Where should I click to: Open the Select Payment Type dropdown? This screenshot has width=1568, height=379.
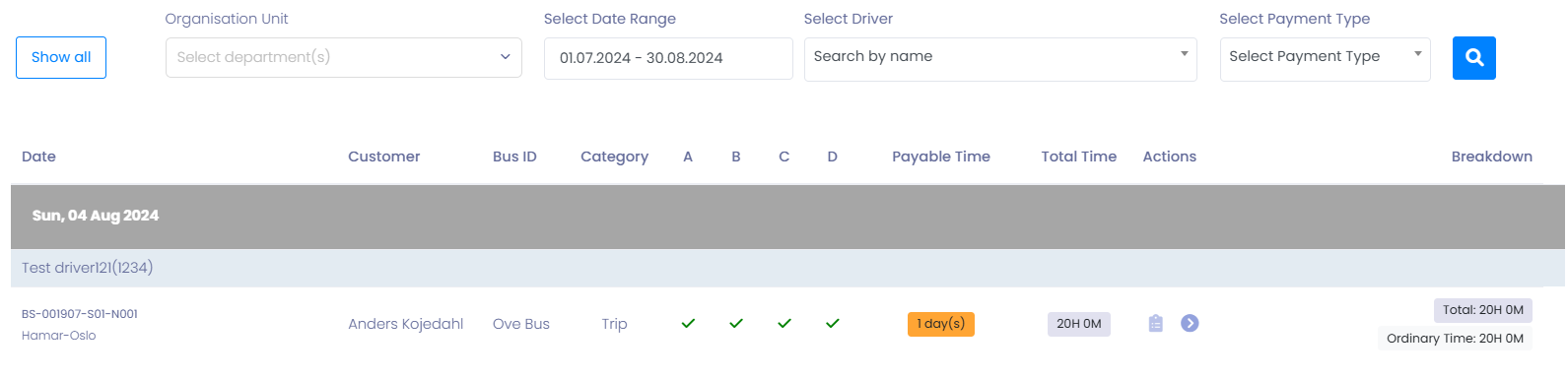[1325, 59]
